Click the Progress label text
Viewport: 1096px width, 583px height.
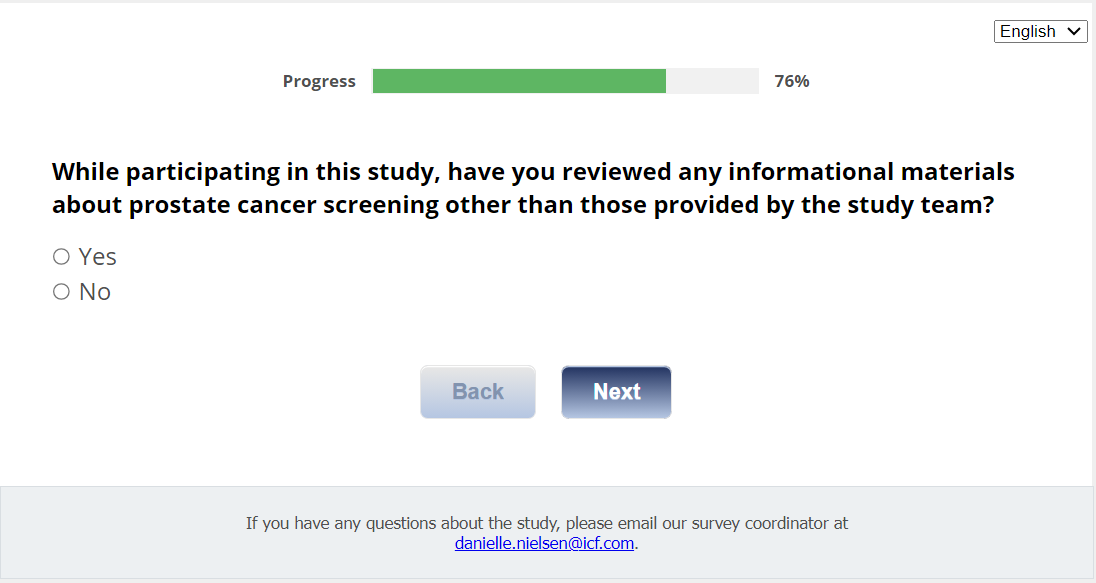pos(319,81)
